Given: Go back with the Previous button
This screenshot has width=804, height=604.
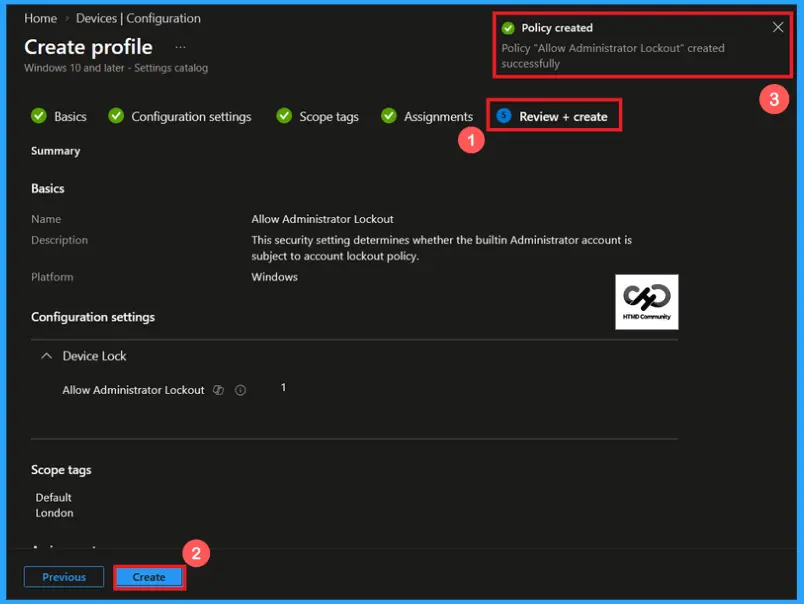Looking at the screenshot, I should tap(64, 577).
